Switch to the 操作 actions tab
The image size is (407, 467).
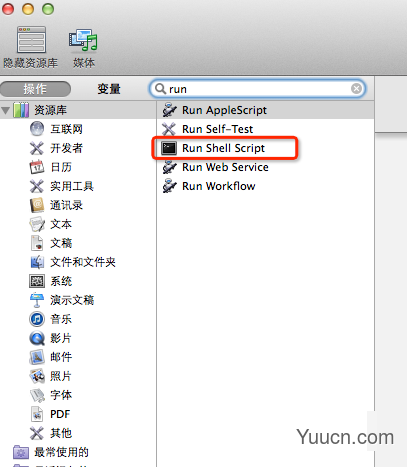[35, 89]
